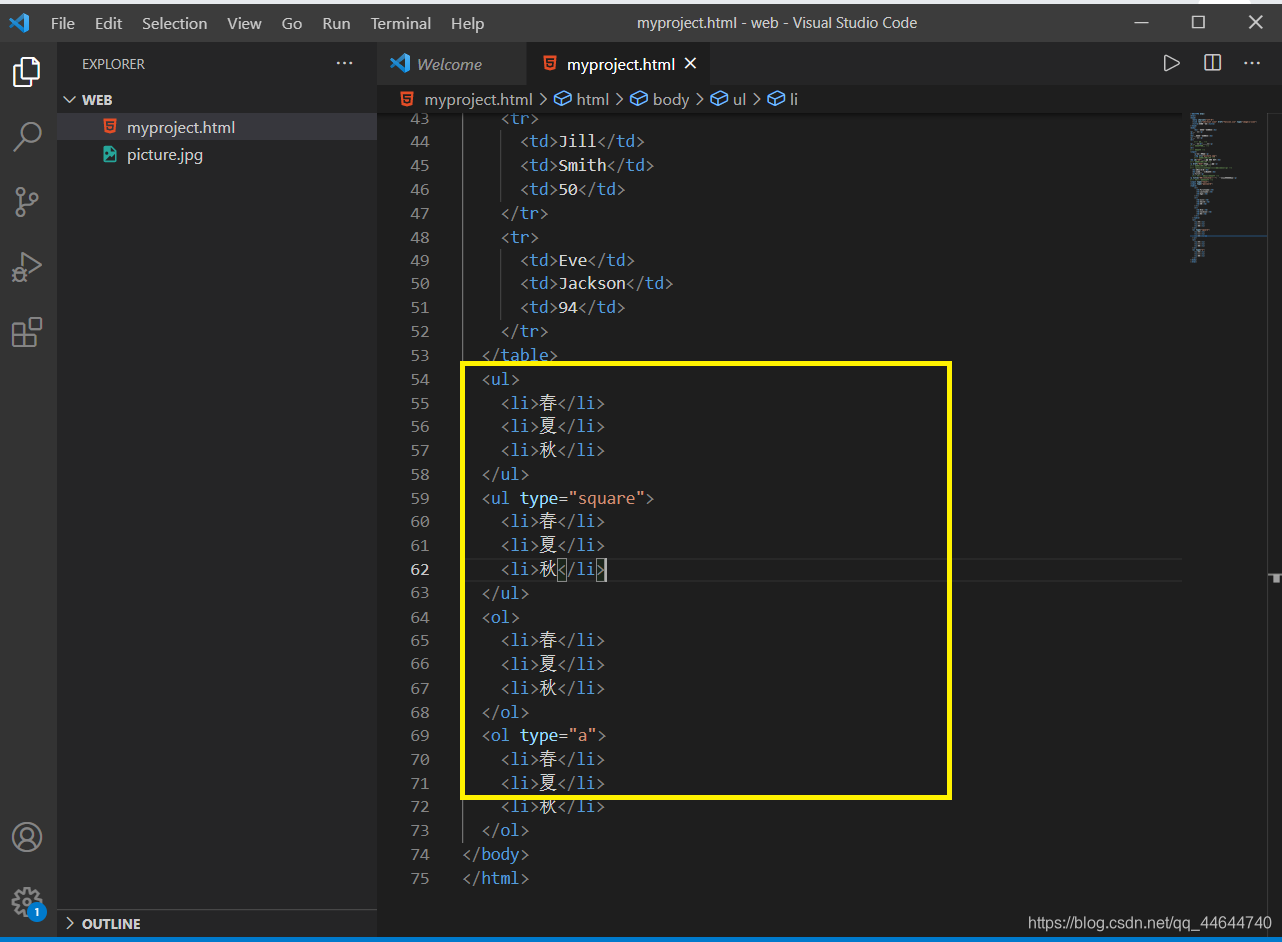Click the closing </table> tag on line 53
The image size is (1282, 942).
click(x=520, y=355)
